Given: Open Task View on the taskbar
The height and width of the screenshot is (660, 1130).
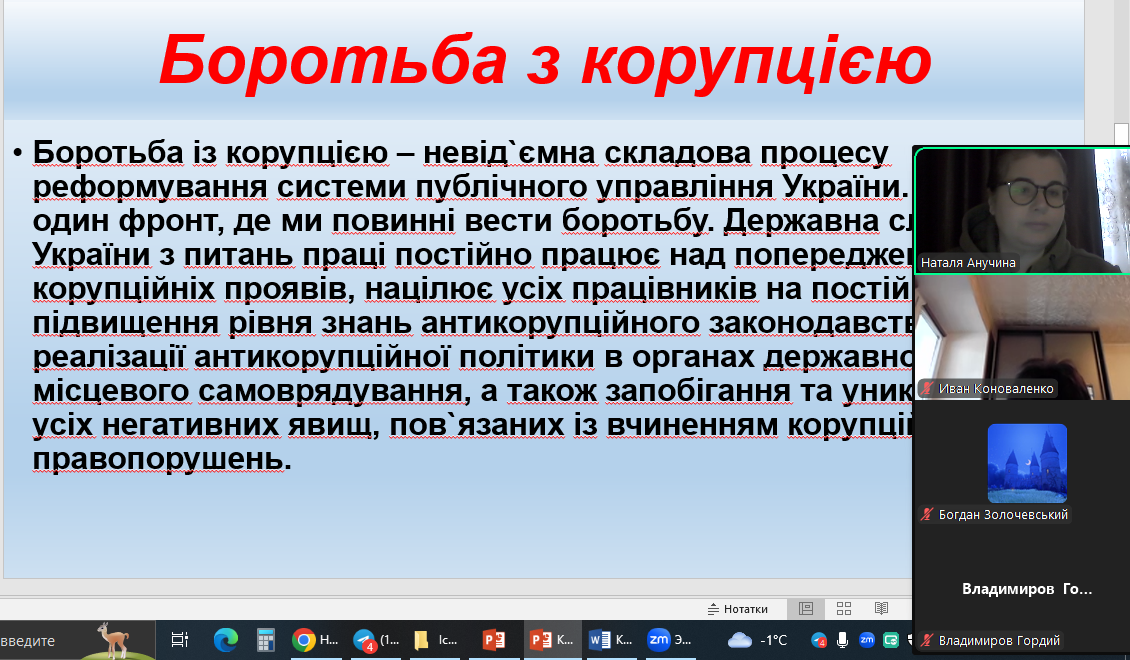Looking at the screenshot, I should pyautogui.click(x=179, y=640).
